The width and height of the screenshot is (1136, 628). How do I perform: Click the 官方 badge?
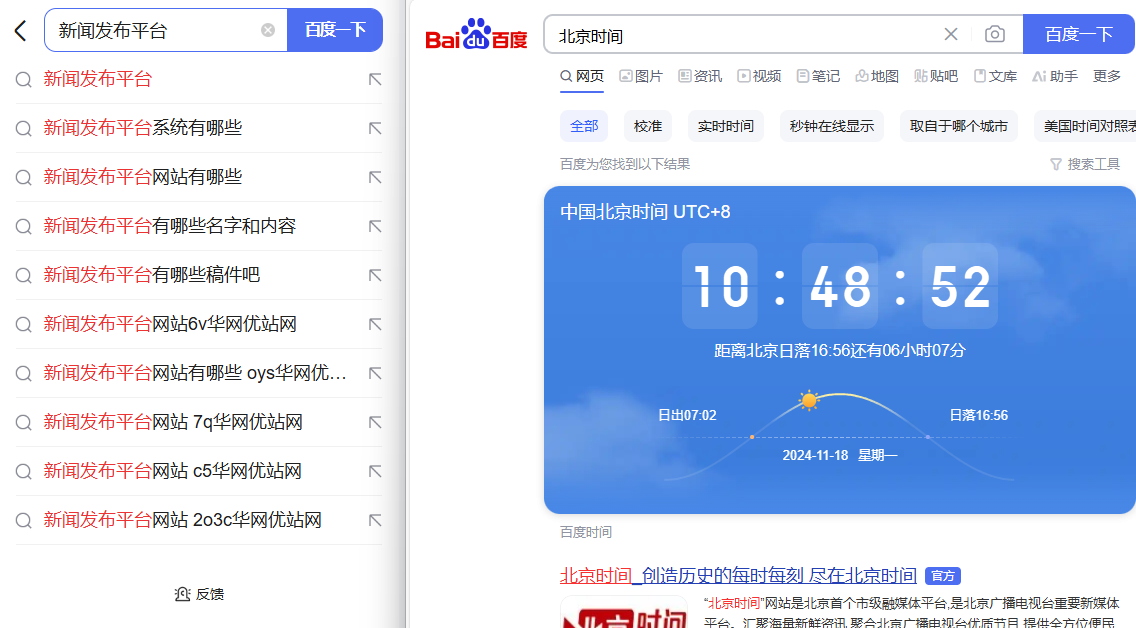point(943,576)
